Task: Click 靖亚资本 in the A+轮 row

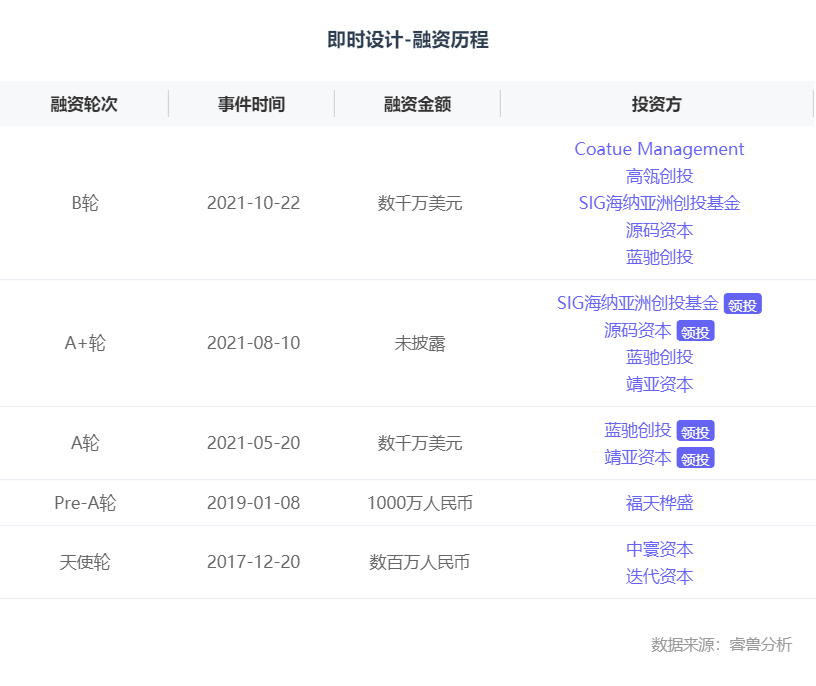Action: point(659,384)
